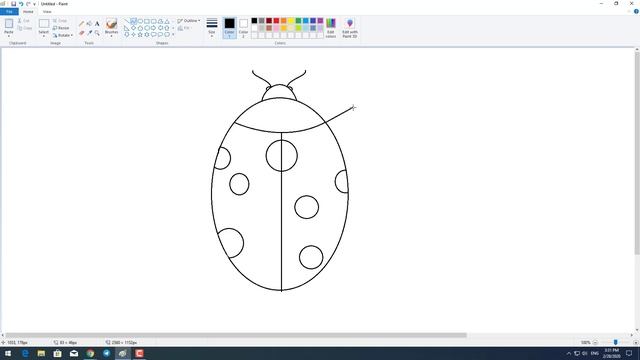Open Customize Quick Access Toolbar dropdown
The image size is (640, 360).
[35, 4]
